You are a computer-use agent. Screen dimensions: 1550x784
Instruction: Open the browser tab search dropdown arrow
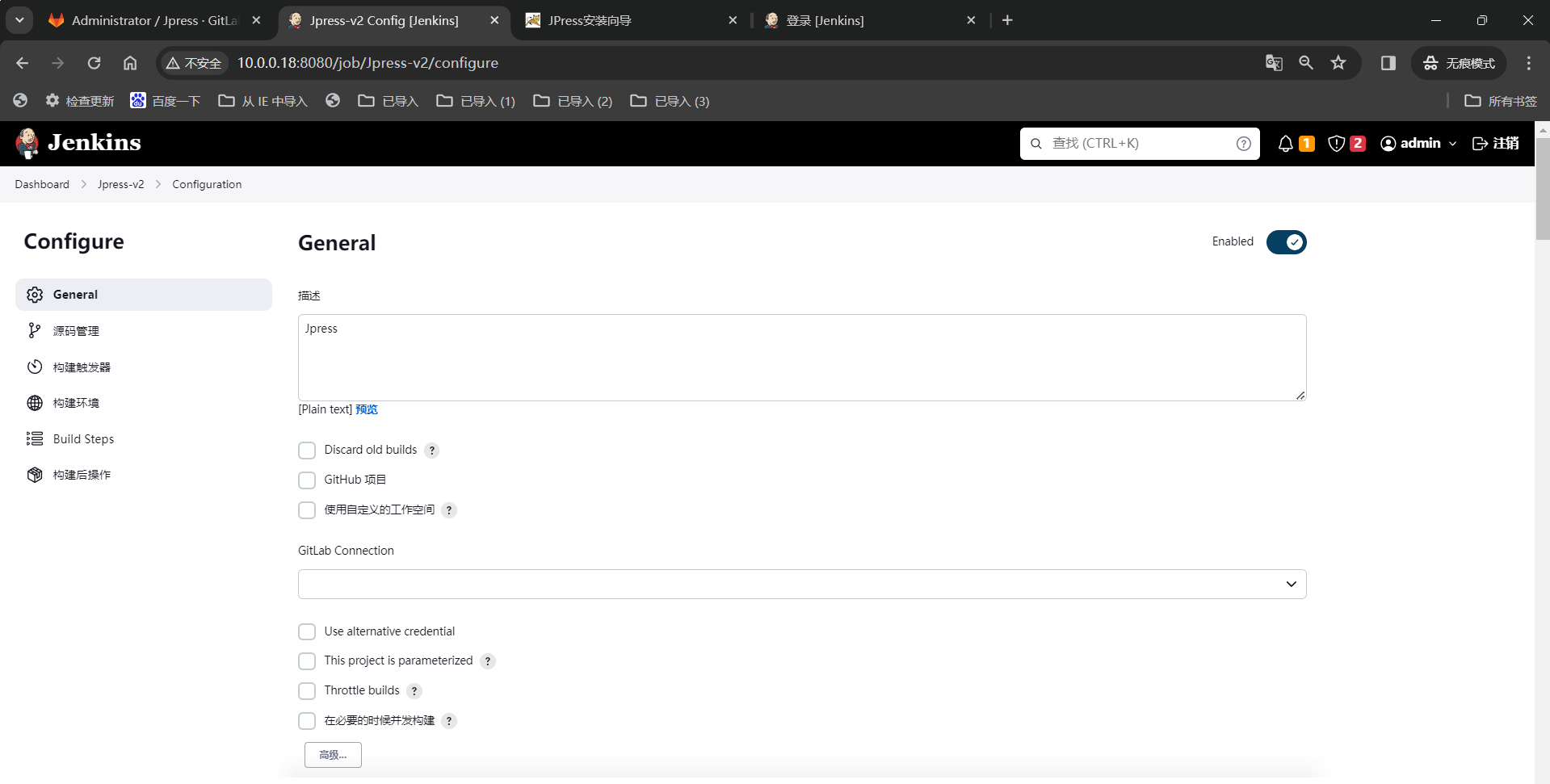19,20
